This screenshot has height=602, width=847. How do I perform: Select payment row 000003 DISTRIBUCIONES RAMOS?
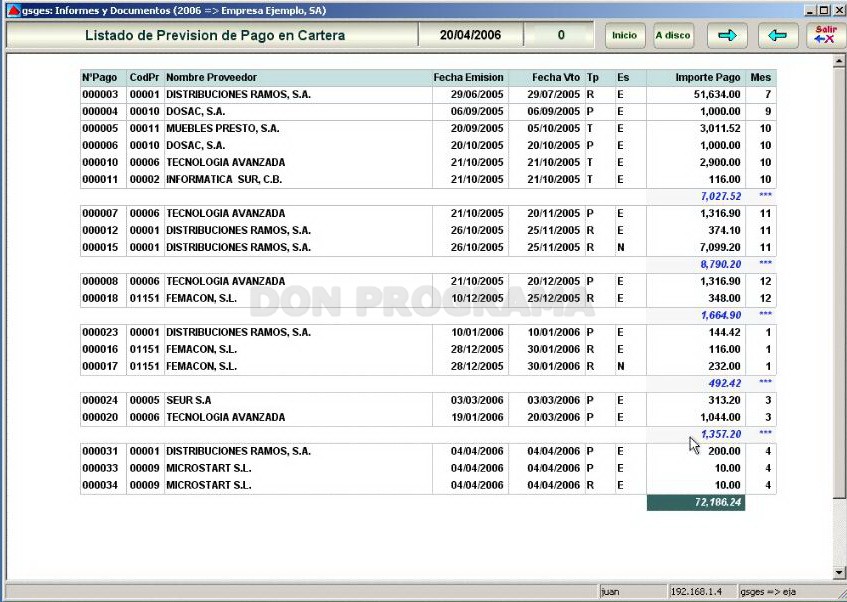428,95
